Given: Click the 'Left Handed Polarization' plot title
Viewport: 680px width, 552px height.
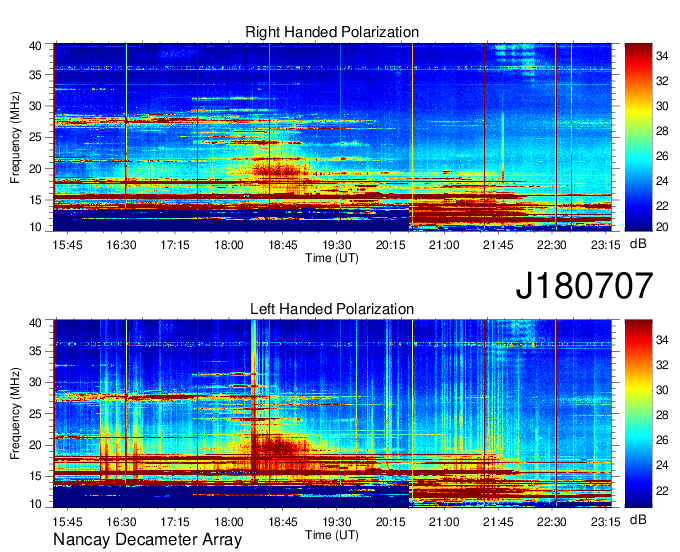Looking at the screenshot, I should tap(332, 309).
